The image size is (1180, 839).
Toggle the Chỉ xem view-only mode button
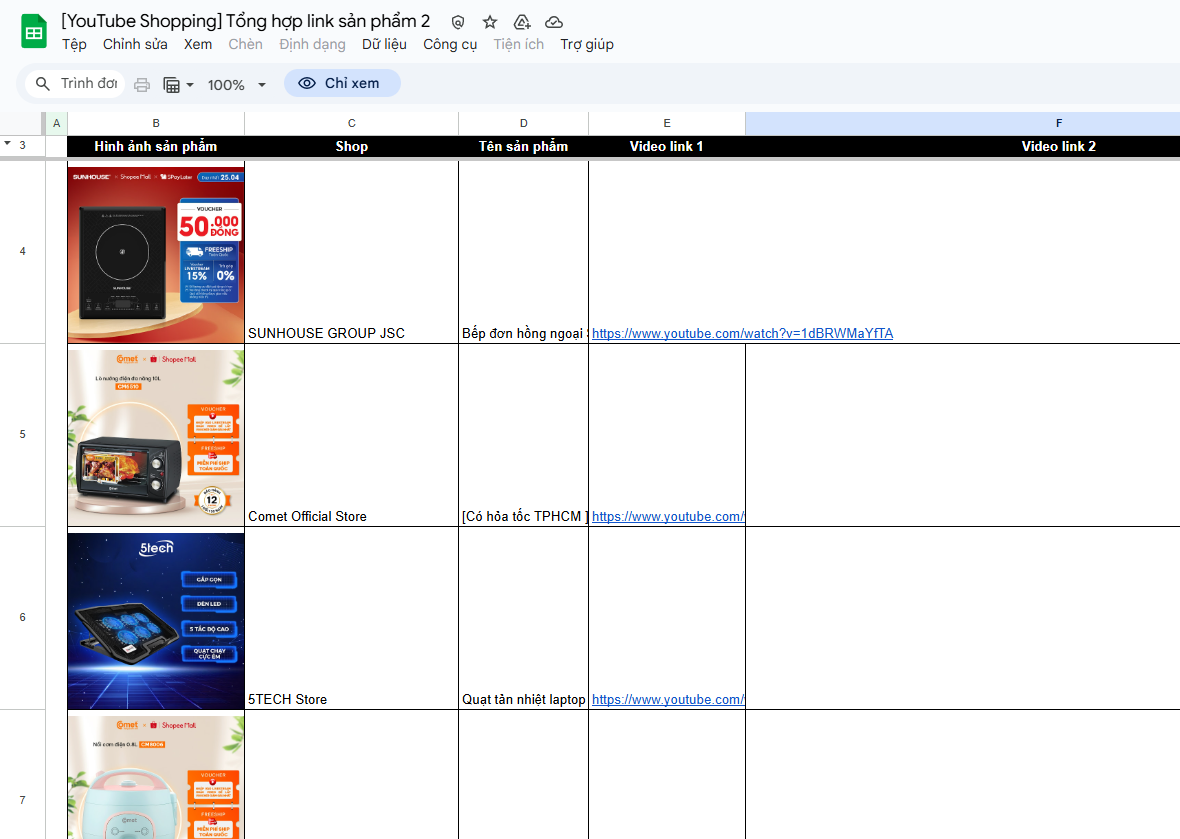click(x=342, y=83)
